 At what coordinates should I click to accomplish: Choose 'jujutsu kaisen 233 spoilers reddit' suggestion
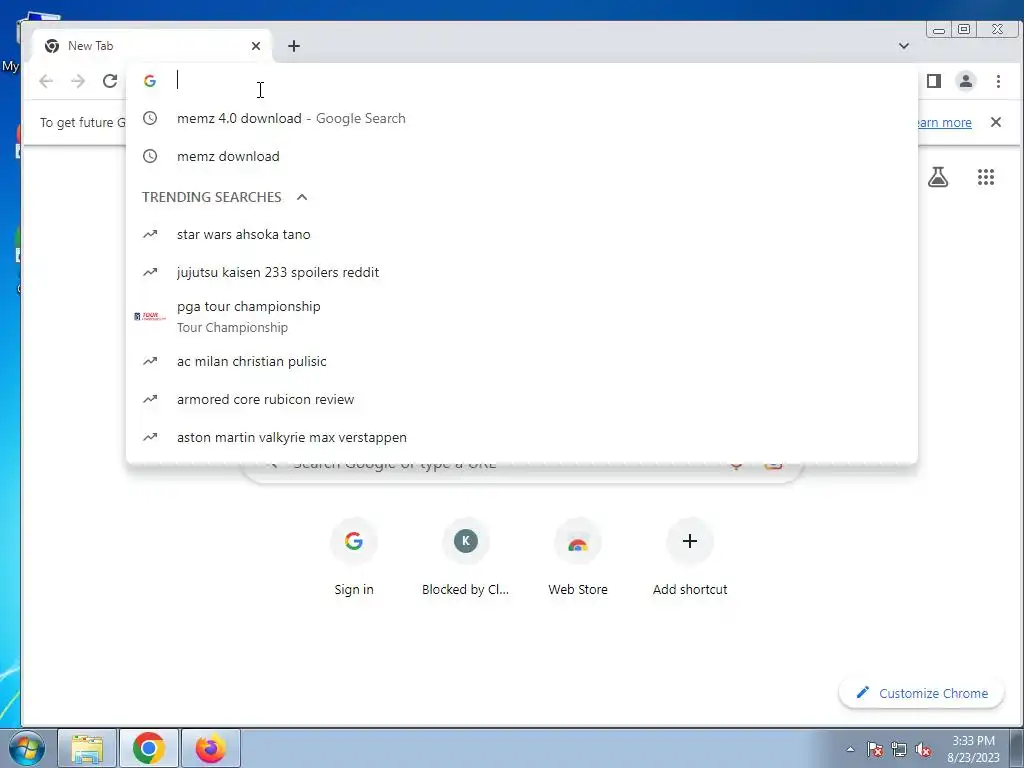522,272
